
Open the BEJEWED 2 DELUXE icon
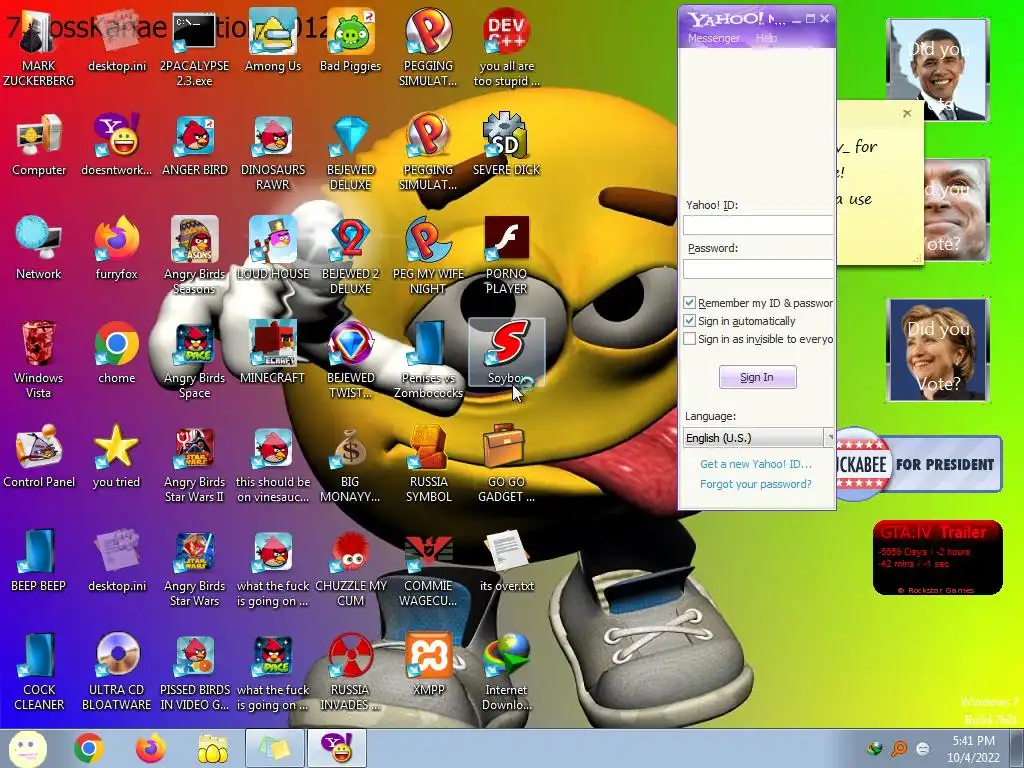(x=350, y=255)
